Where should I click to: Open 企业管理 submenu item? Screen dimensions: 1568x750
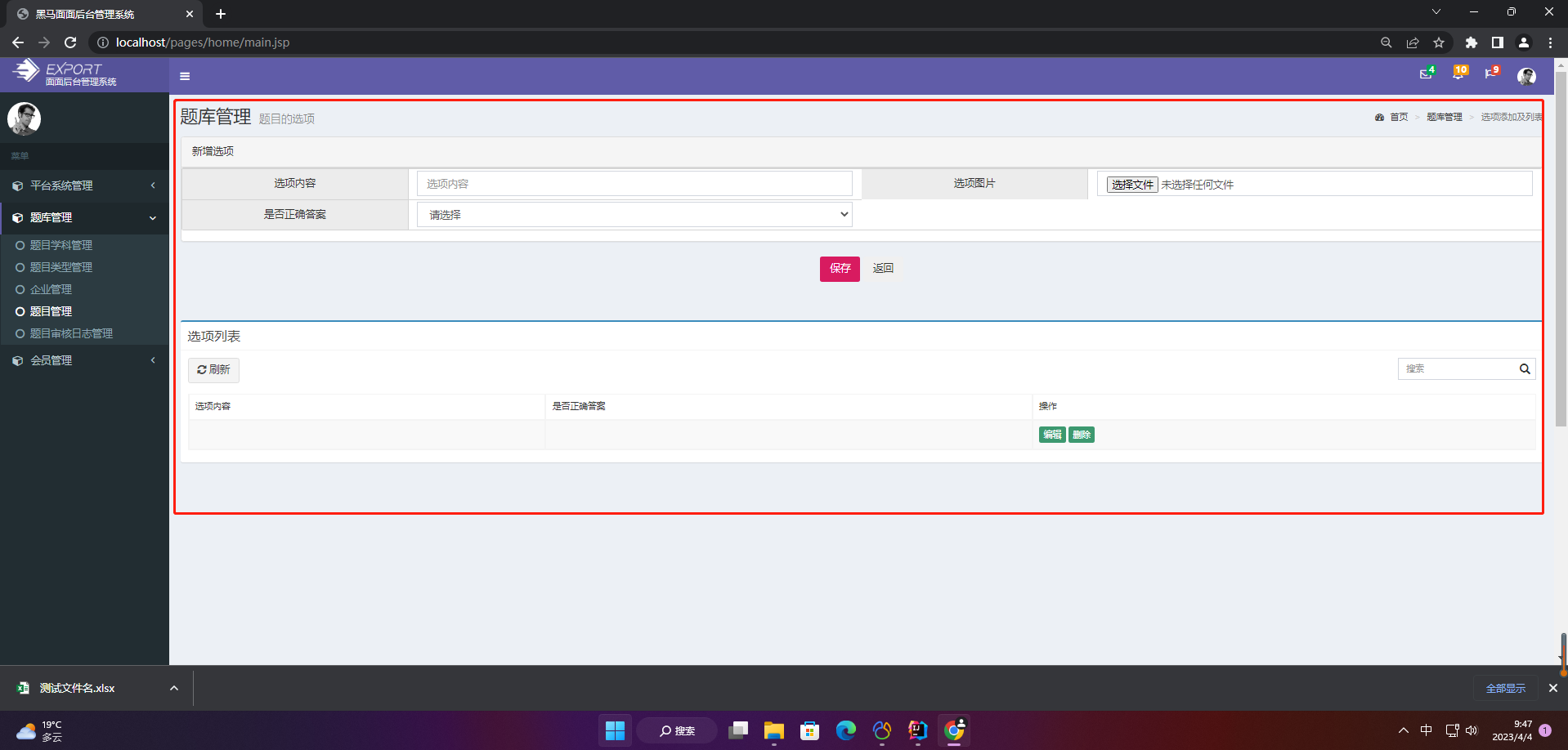point(51,289)
